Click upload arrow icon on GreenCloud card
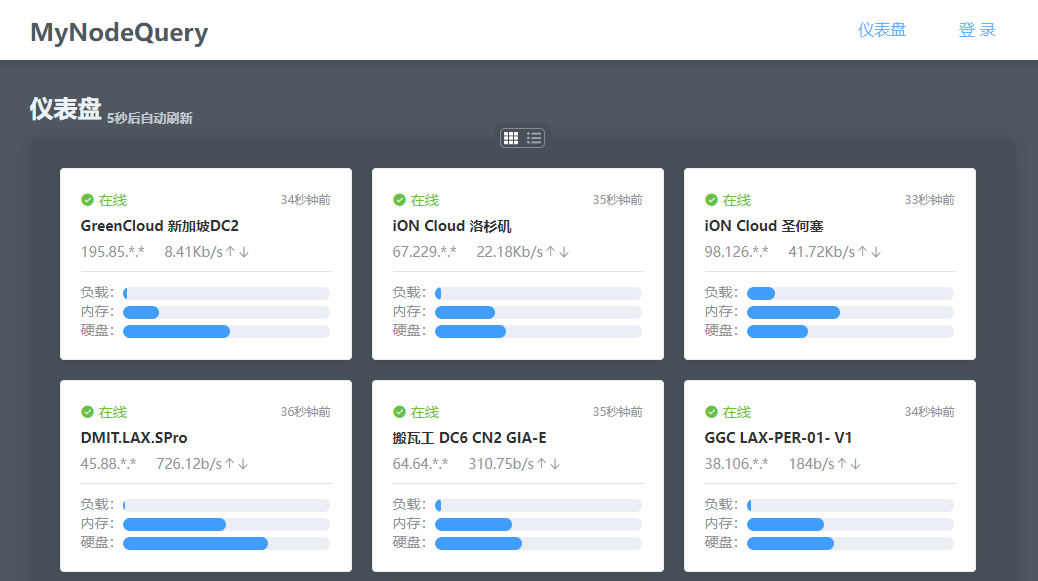The width and height of the screenshot is (1038, 581). (230, 252)
